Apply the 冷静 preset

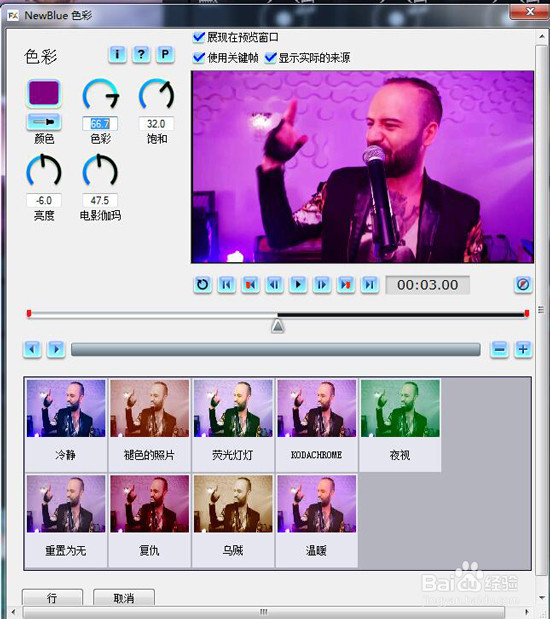tap(66, 425)
